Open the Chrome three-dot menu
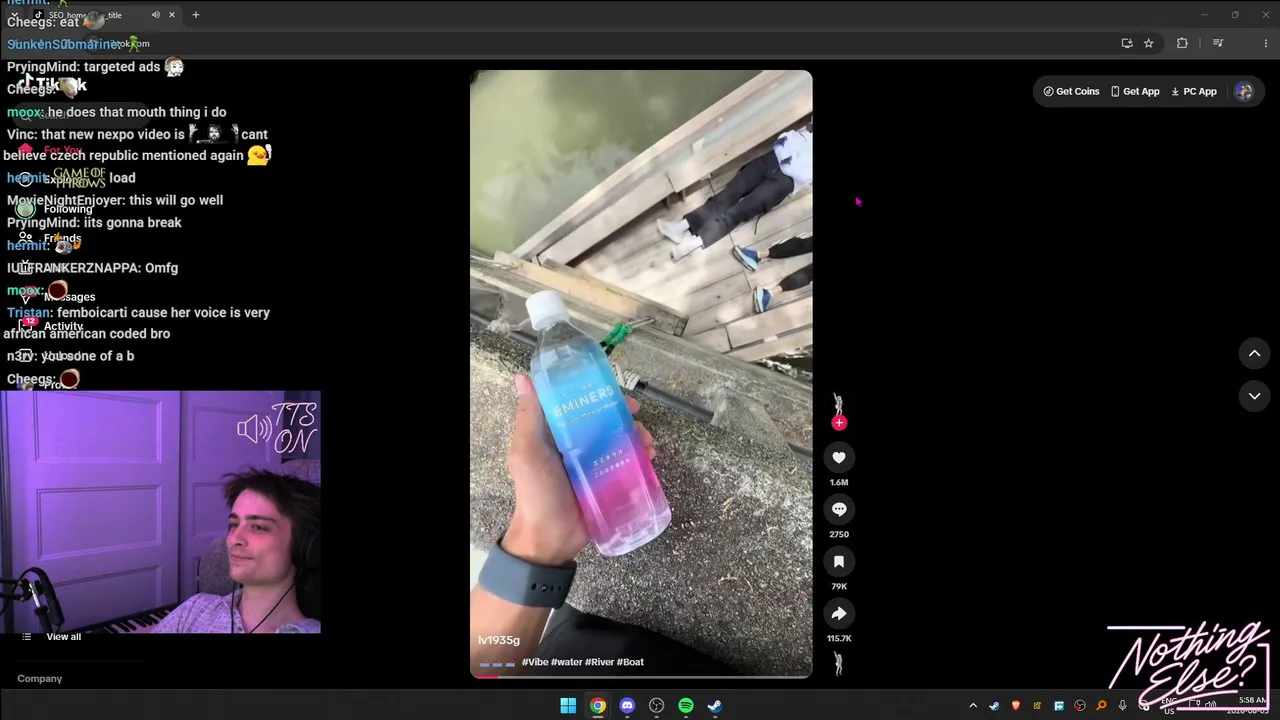Screen dimensions: 1280x720 tap(1266, 43)
